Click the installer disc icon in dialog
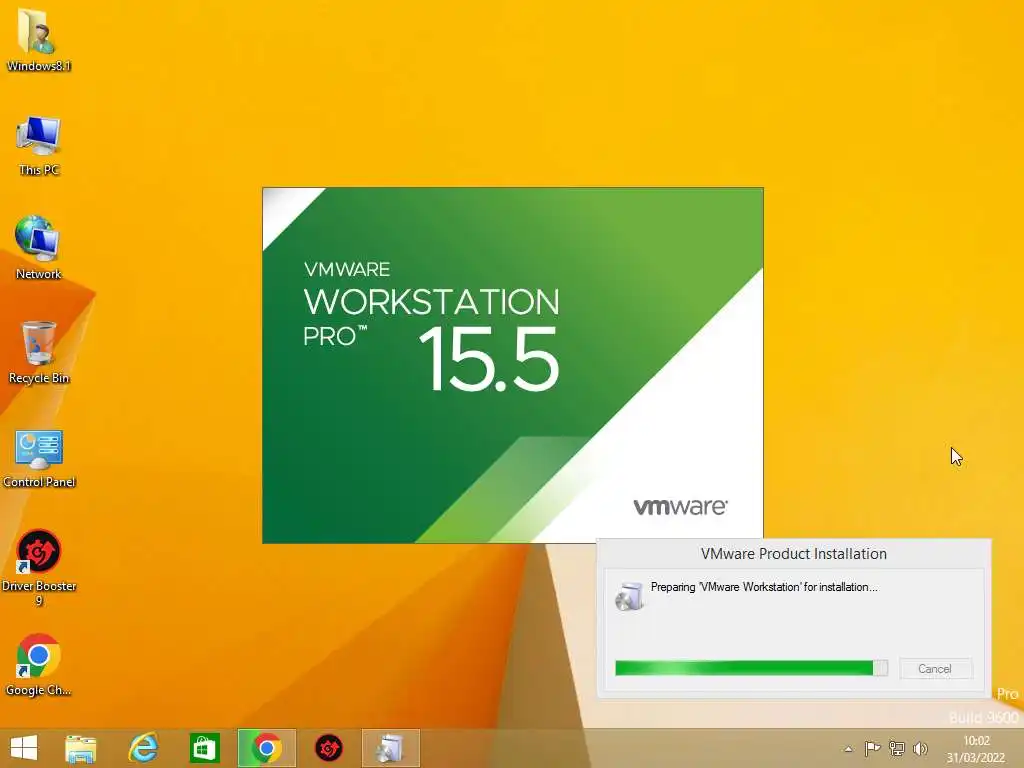 629,596
